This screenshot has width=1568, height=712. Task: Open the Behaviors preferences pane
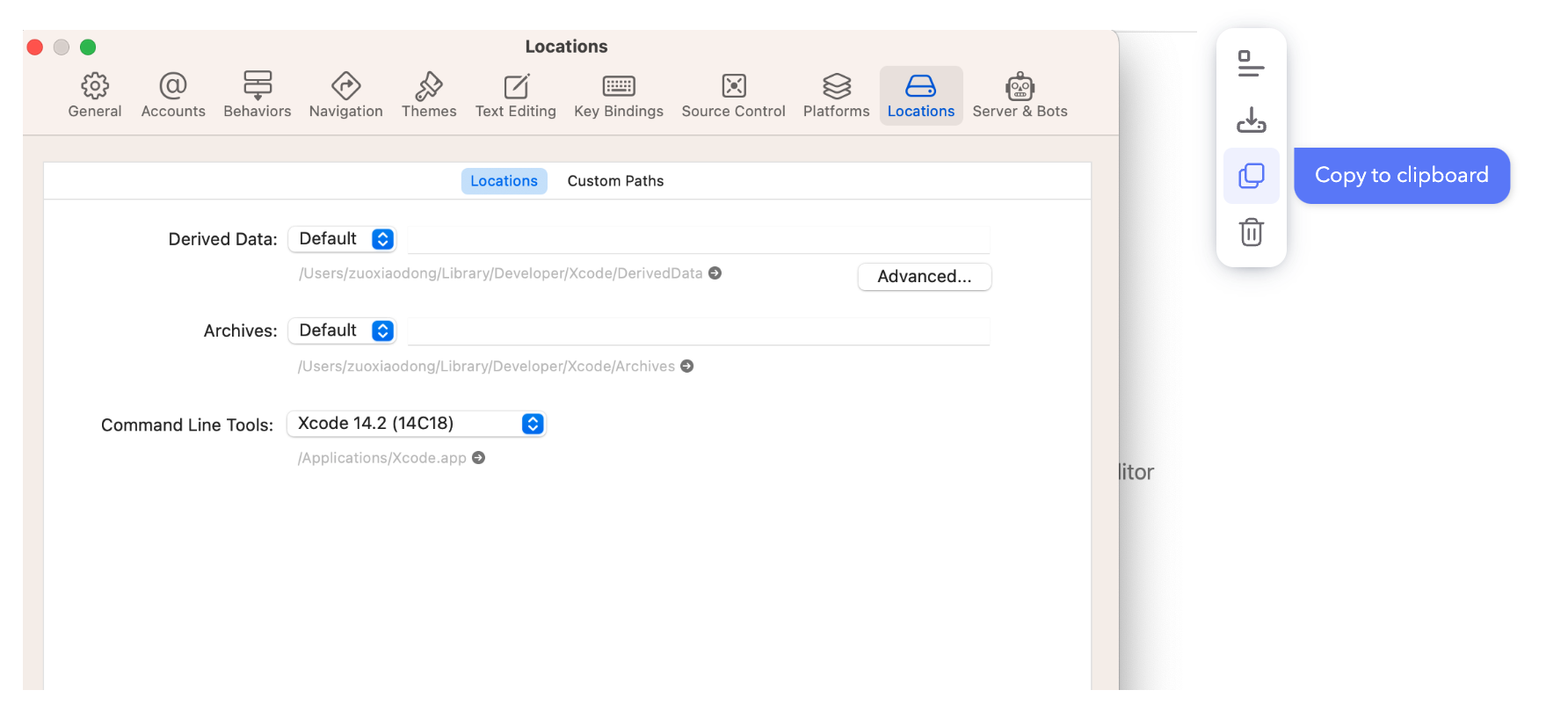[258, 95]
